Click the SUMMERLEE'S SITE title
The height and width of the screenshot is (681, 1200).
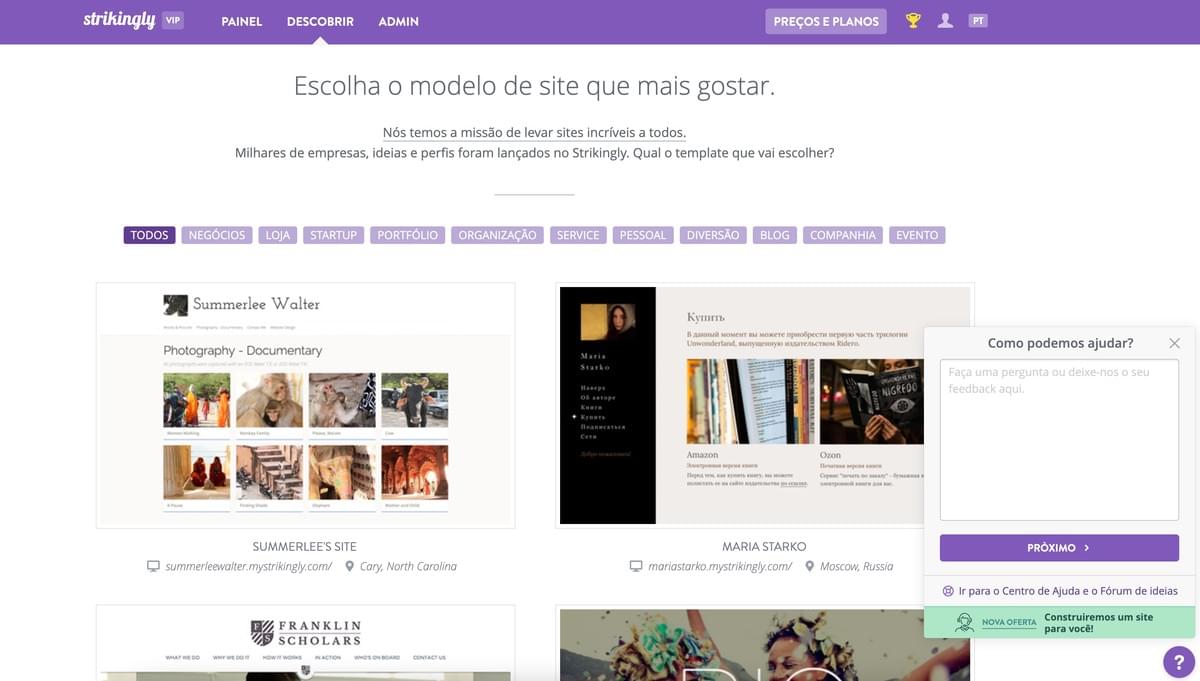pos(305,546)
